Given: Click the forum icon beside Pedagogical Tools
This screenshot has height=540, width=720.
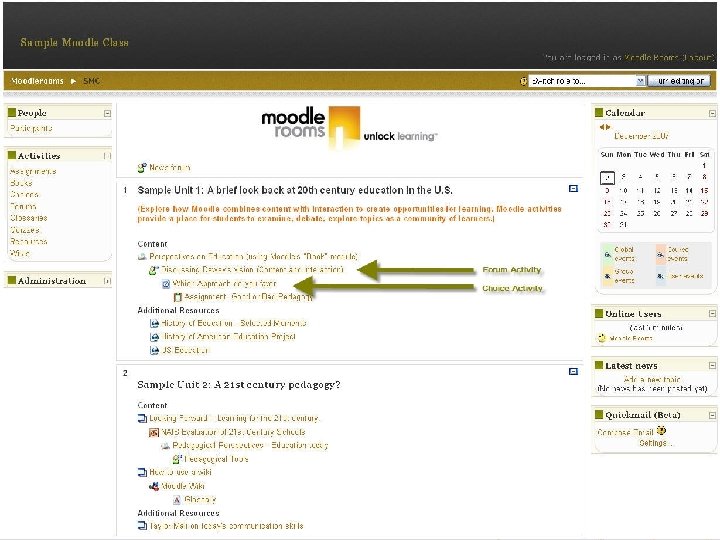Looking at the screenshot, I should pyautogui.click(x=177, y=459).
